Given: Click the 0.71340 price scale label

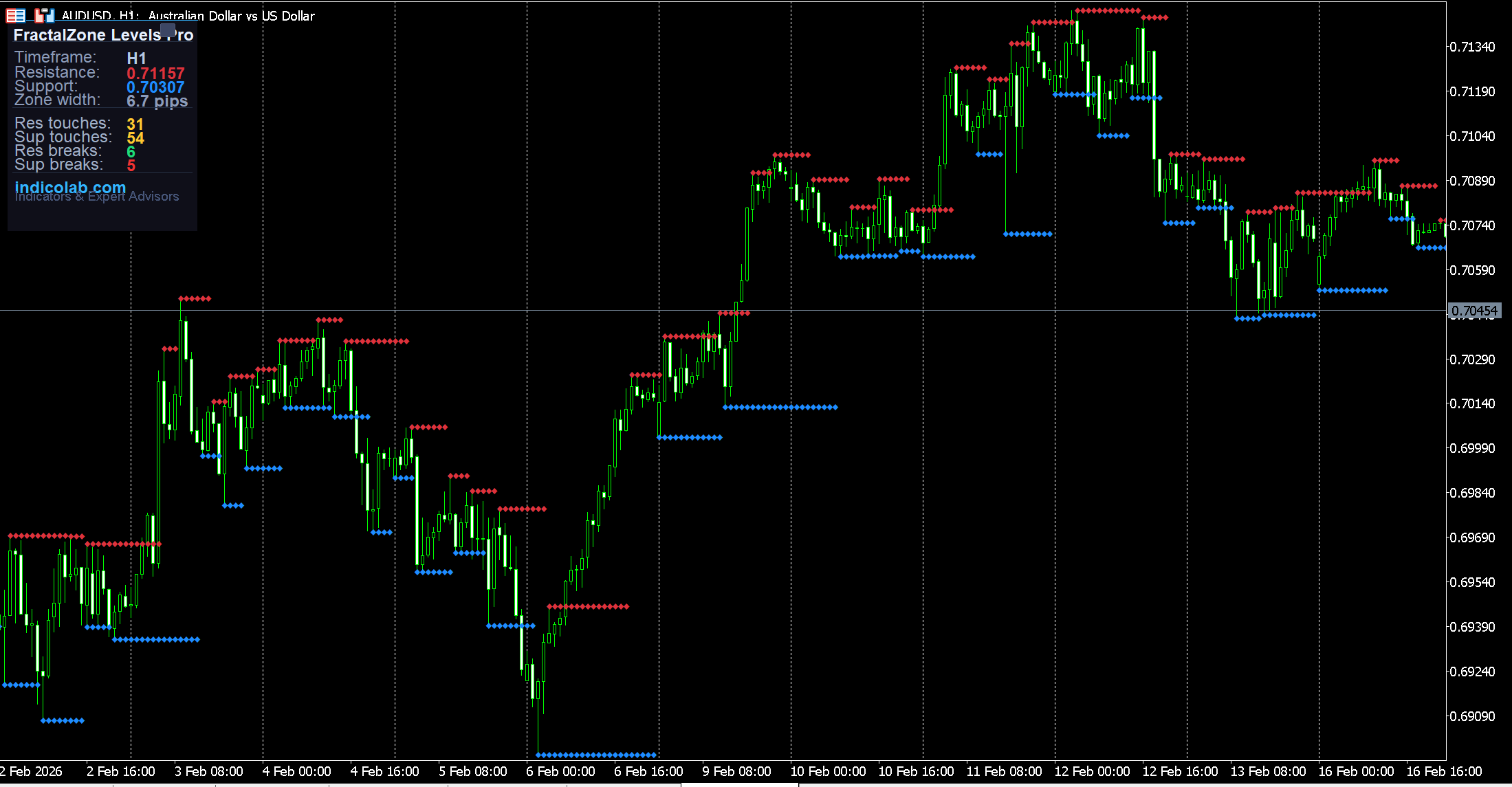Looking at the screenshot, I should coord(1472,47).
